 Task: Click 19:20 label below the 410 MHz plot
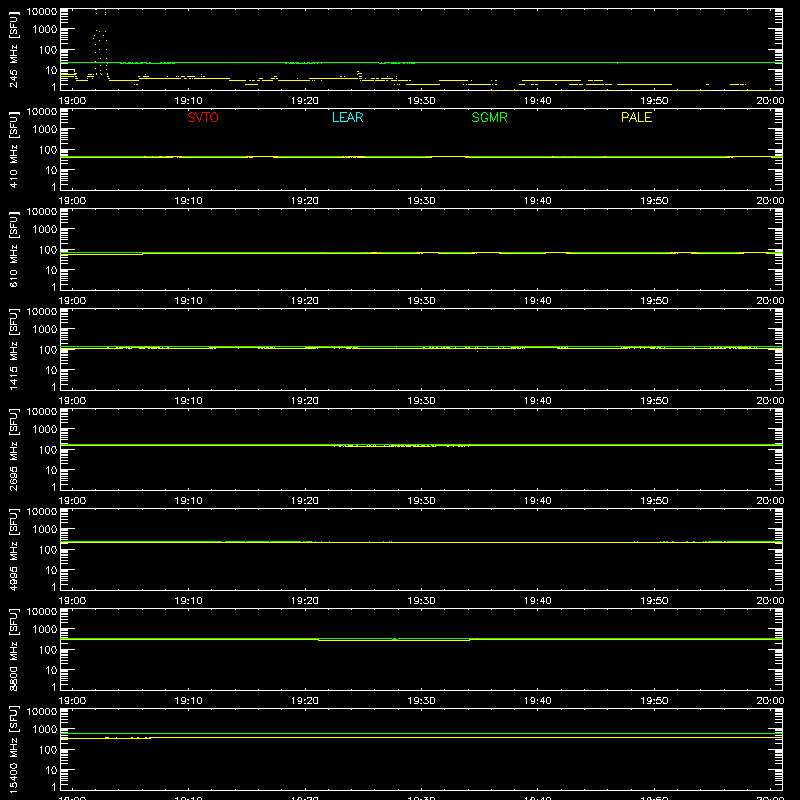305,201
